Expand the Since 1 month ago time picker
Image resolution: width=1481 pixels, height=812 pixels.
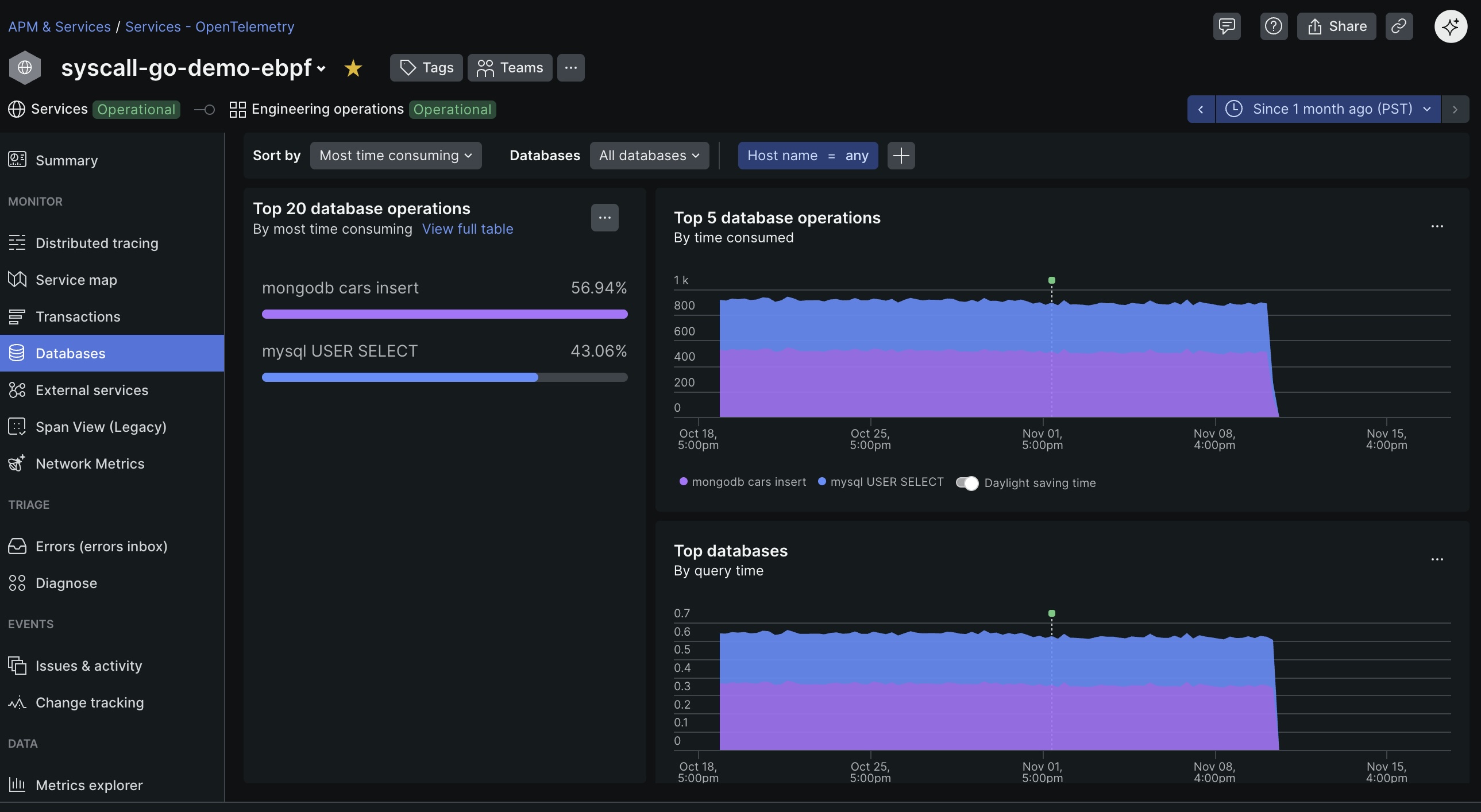1328,109
